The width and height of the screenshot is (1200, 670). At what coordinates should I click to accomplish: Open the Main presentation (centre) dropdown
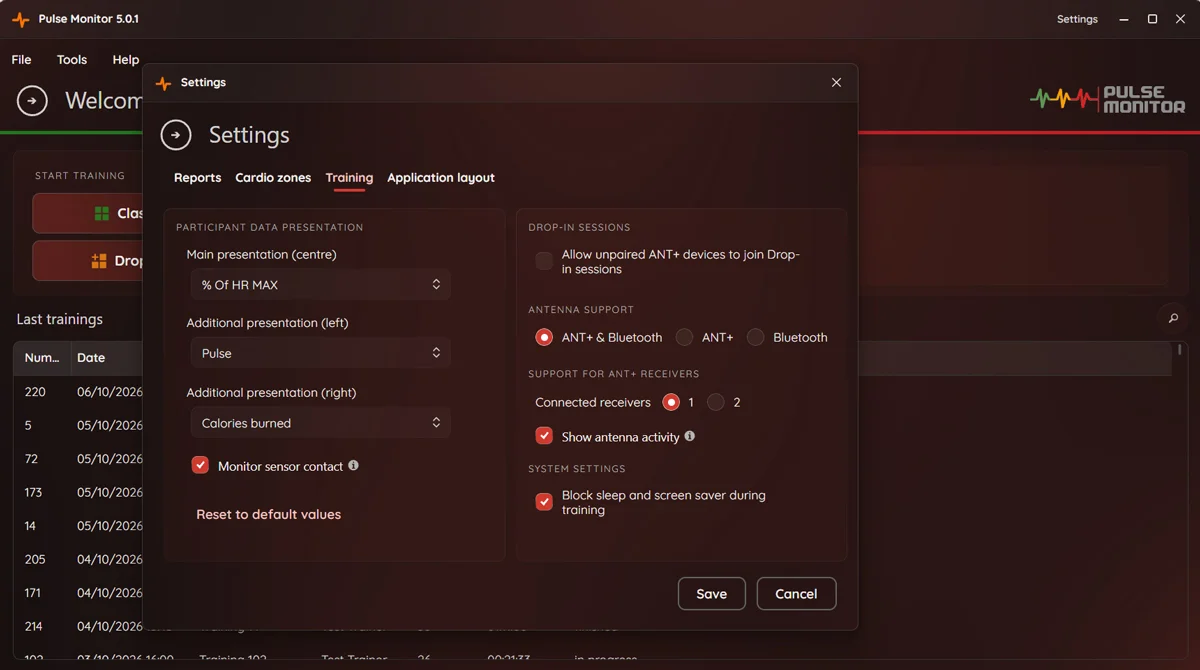pyautogui.click(x=320, y=285)
